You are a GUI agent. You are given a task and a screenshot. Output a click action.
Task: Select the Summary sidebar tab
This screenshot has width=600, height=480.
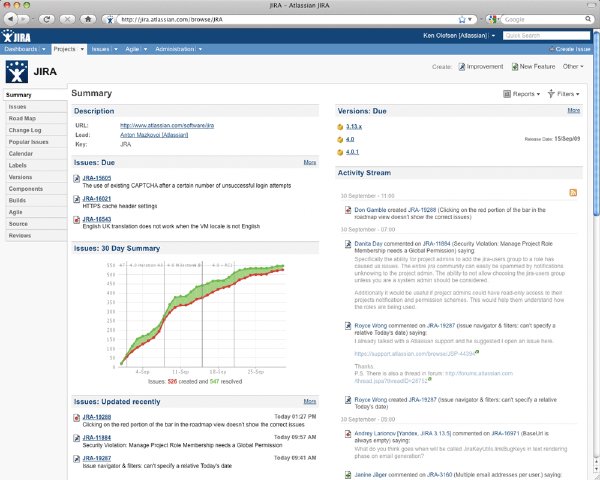point(35,95)
